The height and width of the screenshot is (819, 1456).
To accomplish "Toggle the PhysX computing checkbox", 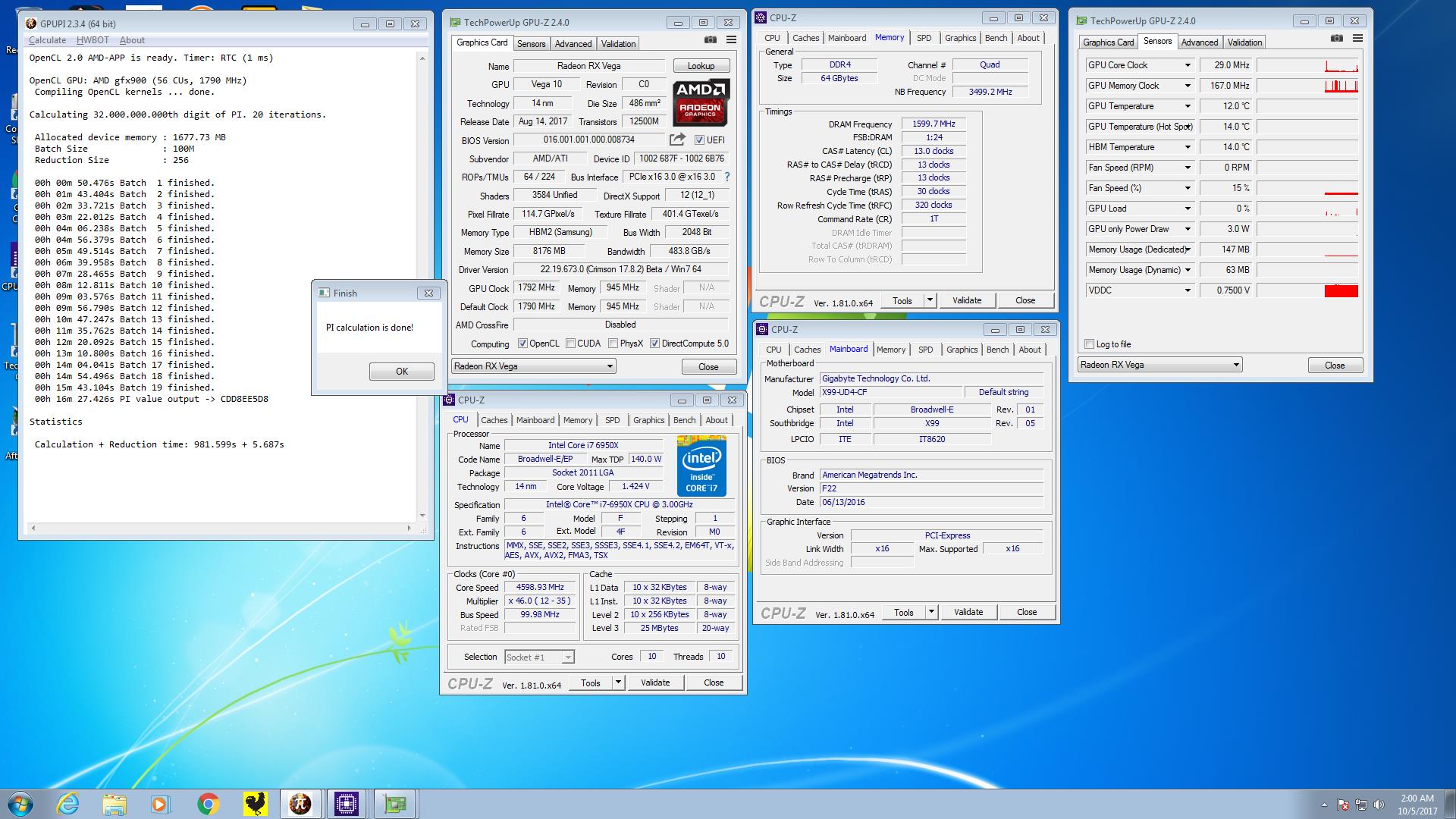I will tap(613, 344).
